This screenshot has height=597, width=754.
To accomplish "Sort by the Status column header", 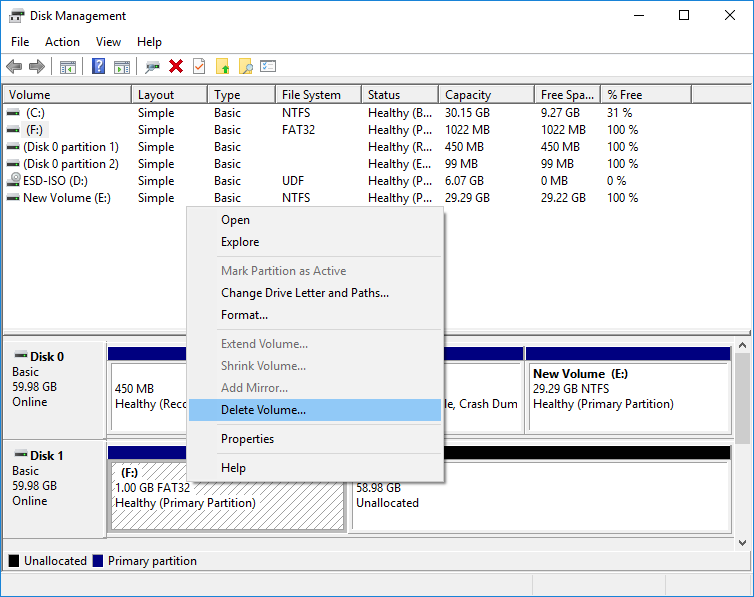I will click(x=400, y=95).
